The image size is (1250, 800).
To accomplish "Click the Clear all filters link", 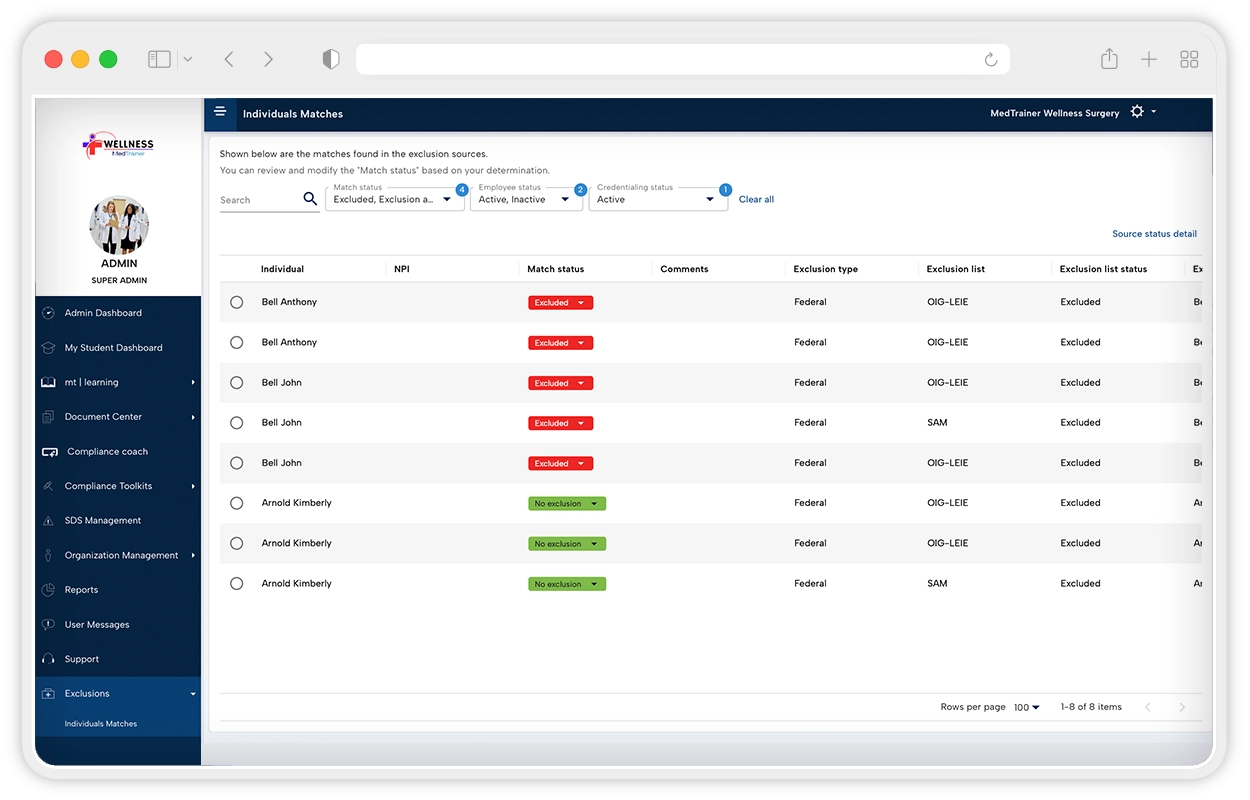I will [x=756, y=199].
